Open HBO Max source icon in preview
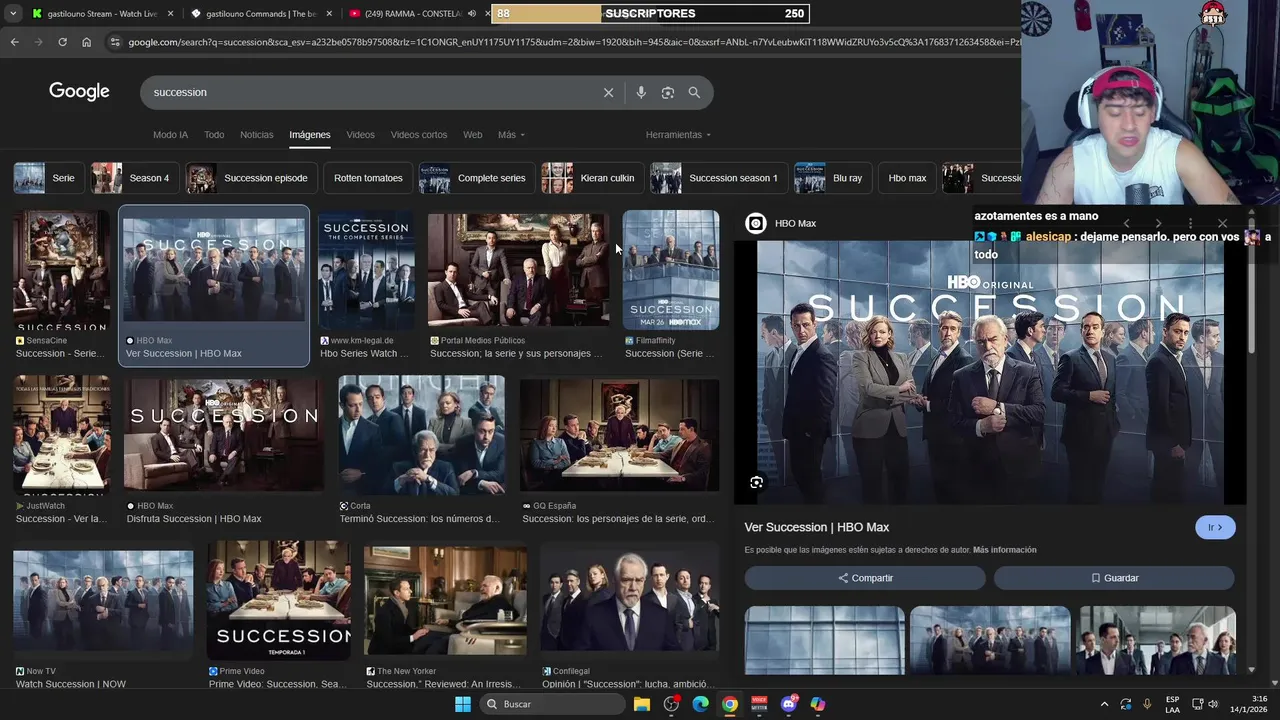The image size is (1280, 720). 756,223
